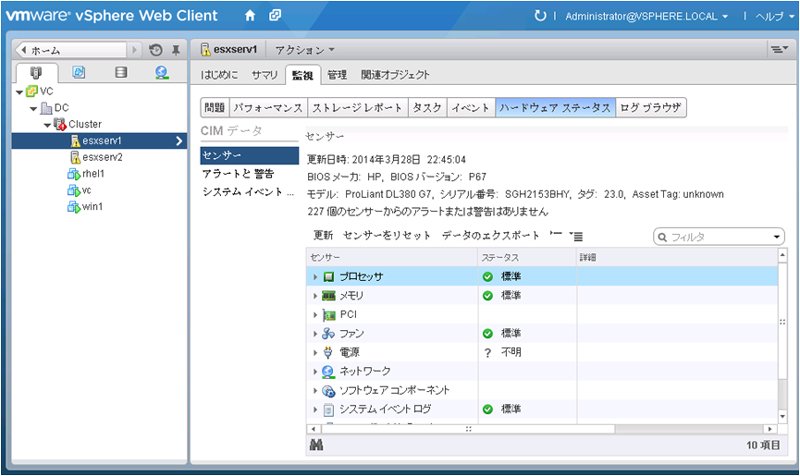Expand the プロセッサ sensor row
The height and width of the screenshot is (476, 800).
(315, 277)
